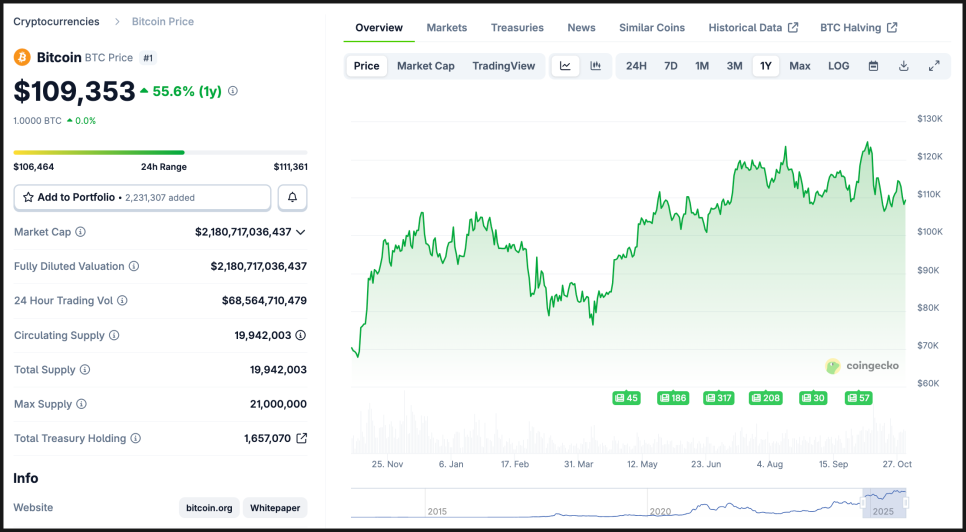Download the chart data

(903, 66)
